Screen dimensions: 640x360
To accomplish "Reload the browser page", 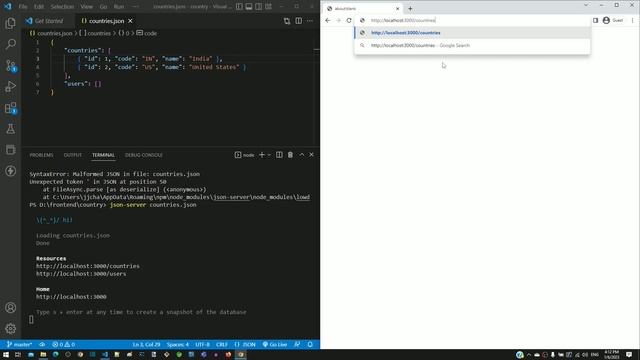I will point(349,20).
